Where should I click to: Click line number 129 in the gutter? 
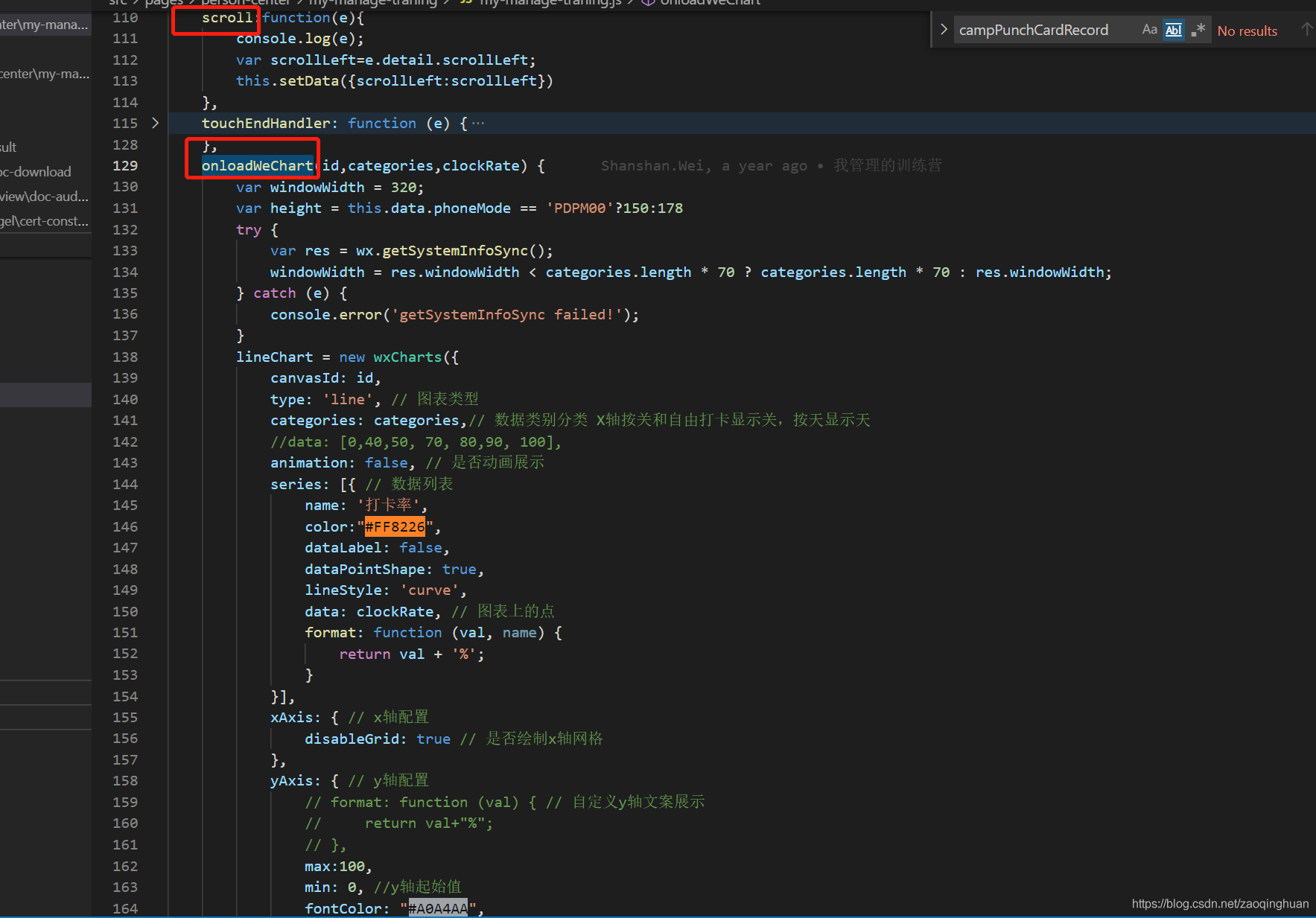click(x=125, y=165)
